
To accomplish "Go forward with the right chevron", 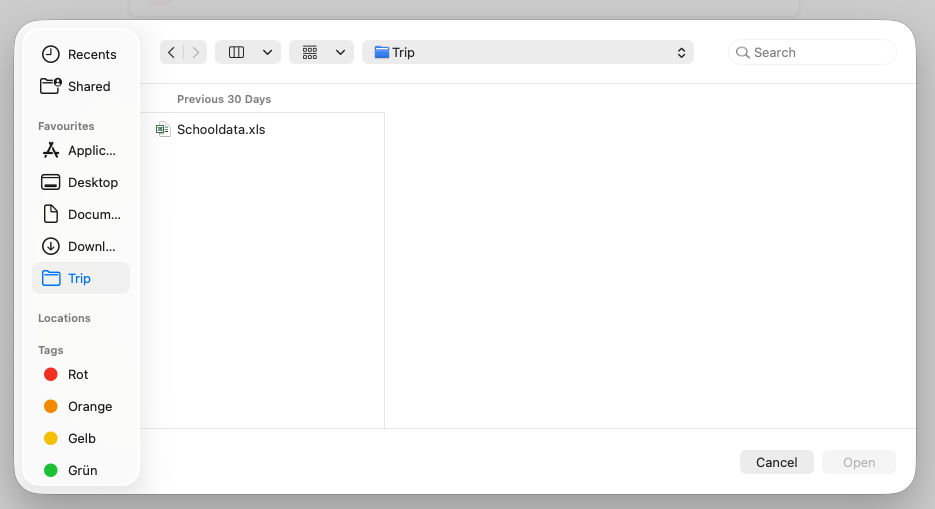I will pyautogui.click(x=196, y=52).
